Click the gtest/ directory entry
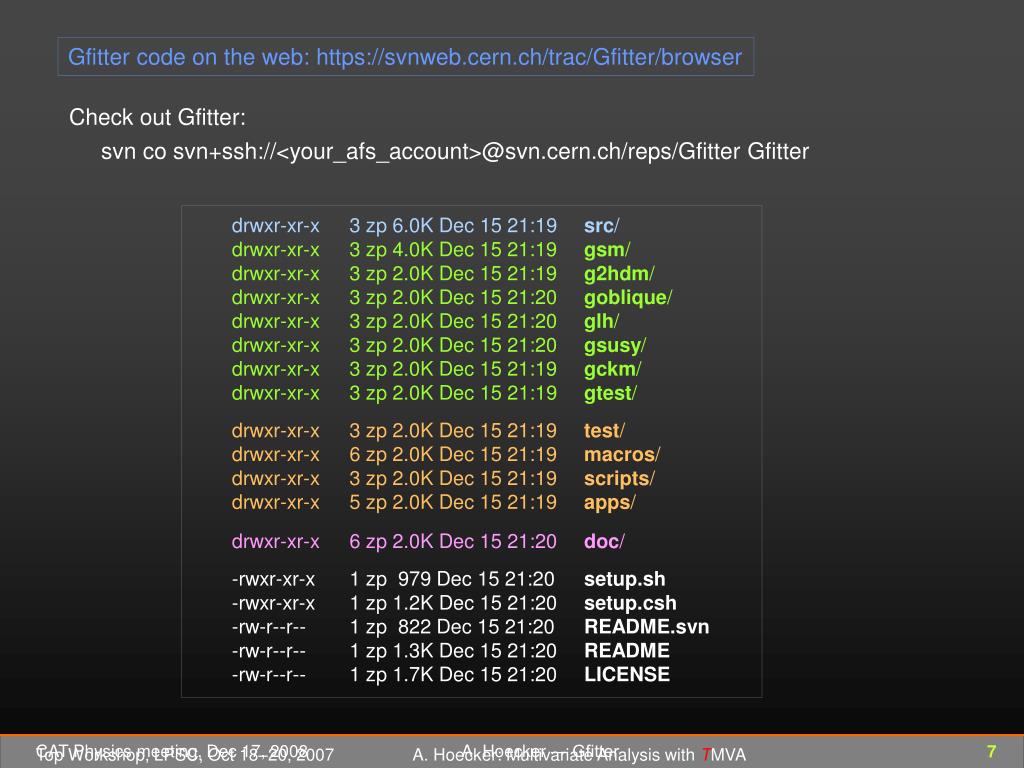 point(610,393)
